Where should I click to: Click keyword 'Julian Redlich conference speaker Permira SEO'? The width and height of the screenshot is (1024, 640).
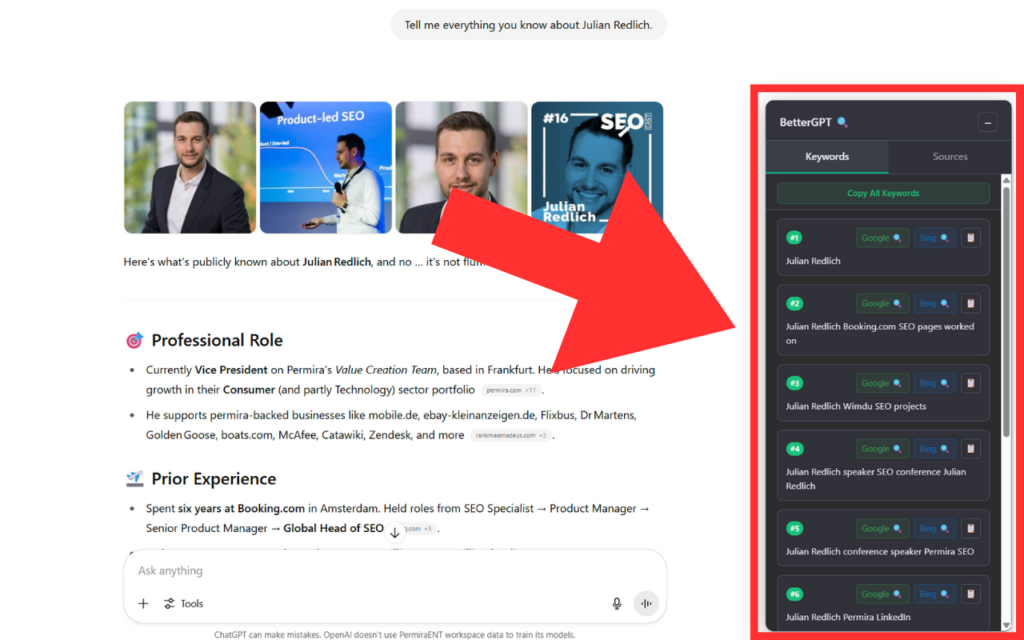pos(880,552)
